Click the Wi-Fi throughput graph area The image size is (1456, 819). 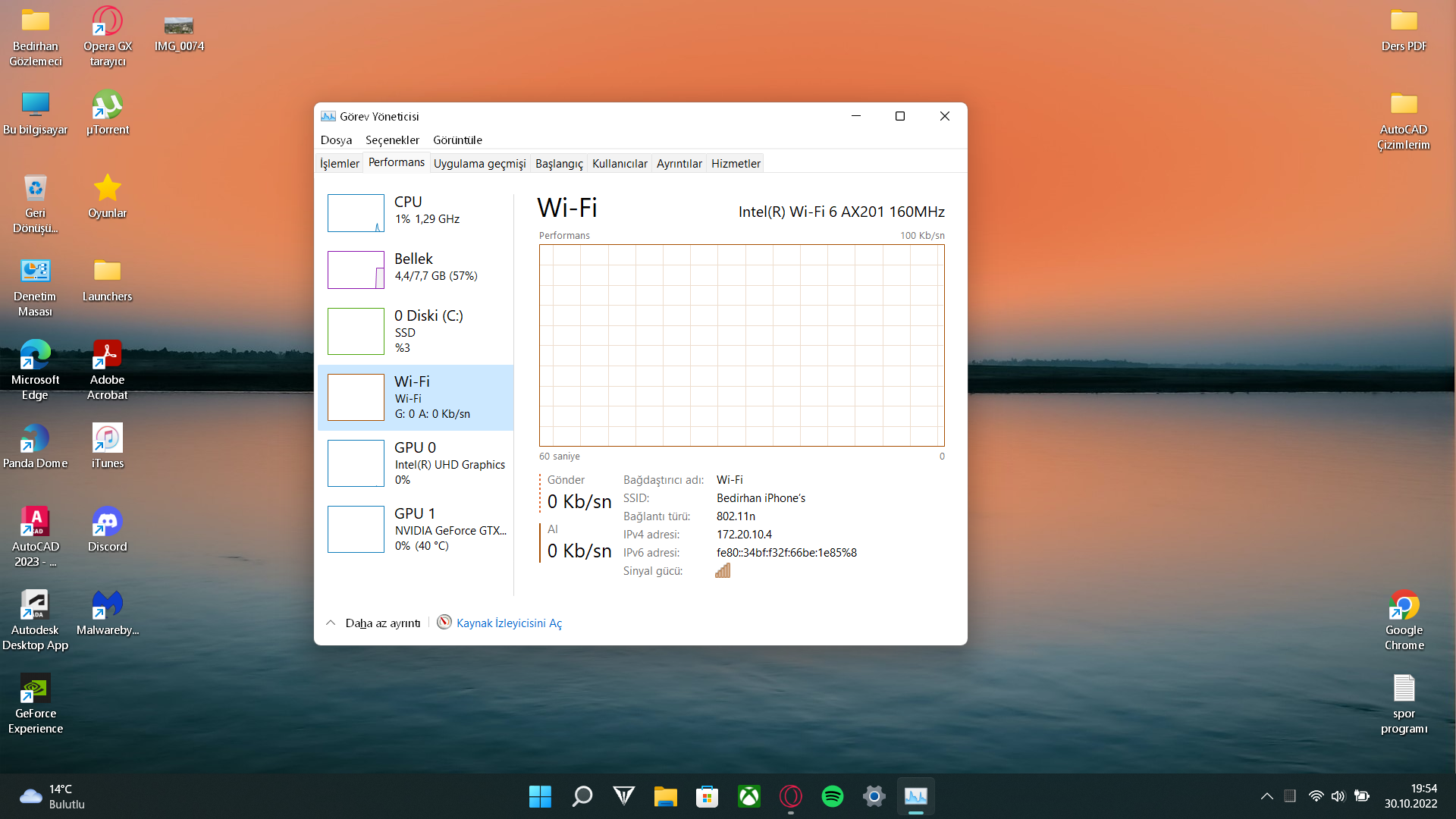(742, 345)
